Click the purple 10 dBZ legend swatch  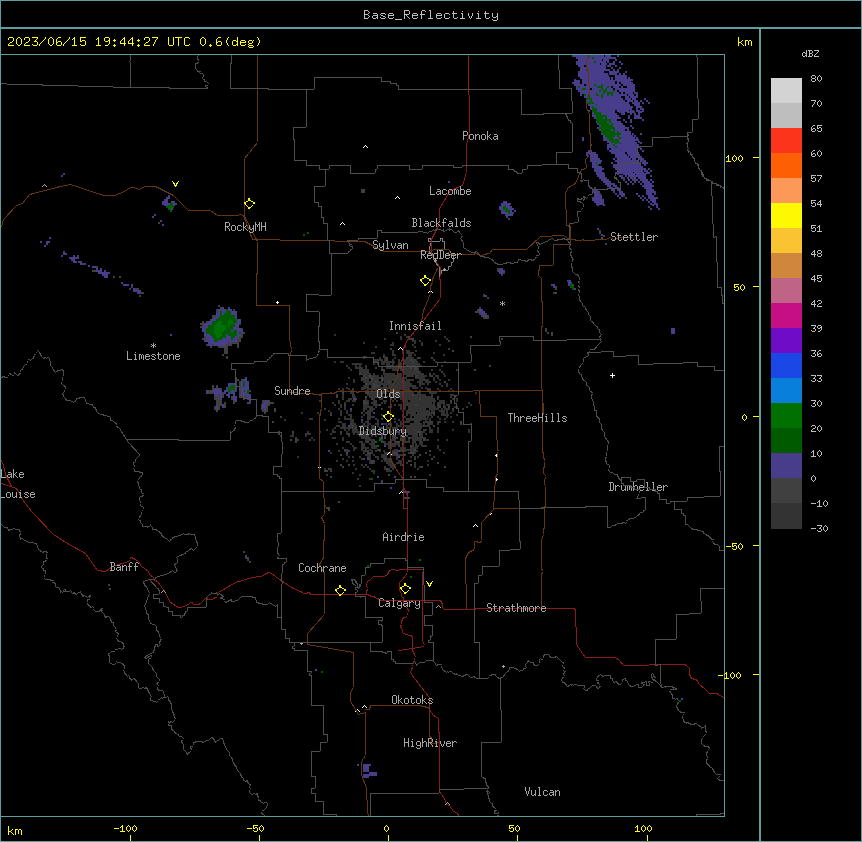click(x=786, y=466)
